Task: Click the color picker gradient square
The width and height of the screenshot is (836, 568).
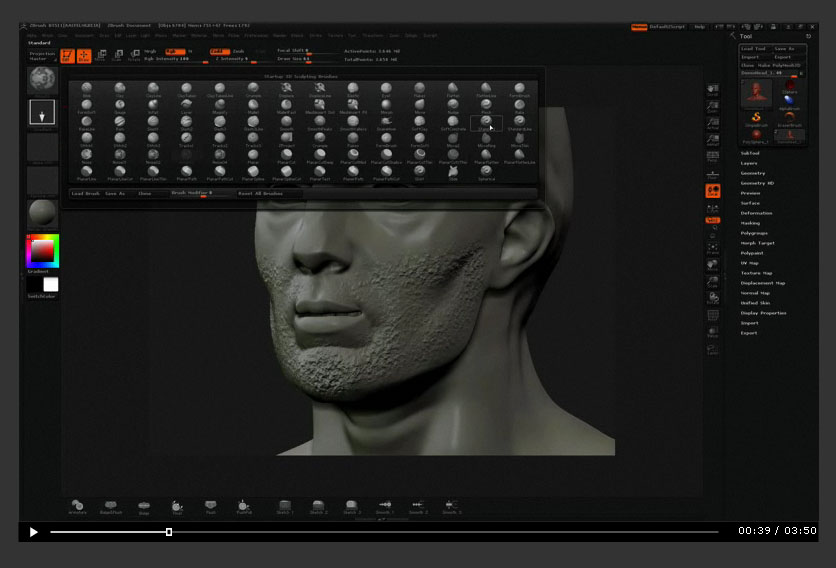Action: [42, 251]
